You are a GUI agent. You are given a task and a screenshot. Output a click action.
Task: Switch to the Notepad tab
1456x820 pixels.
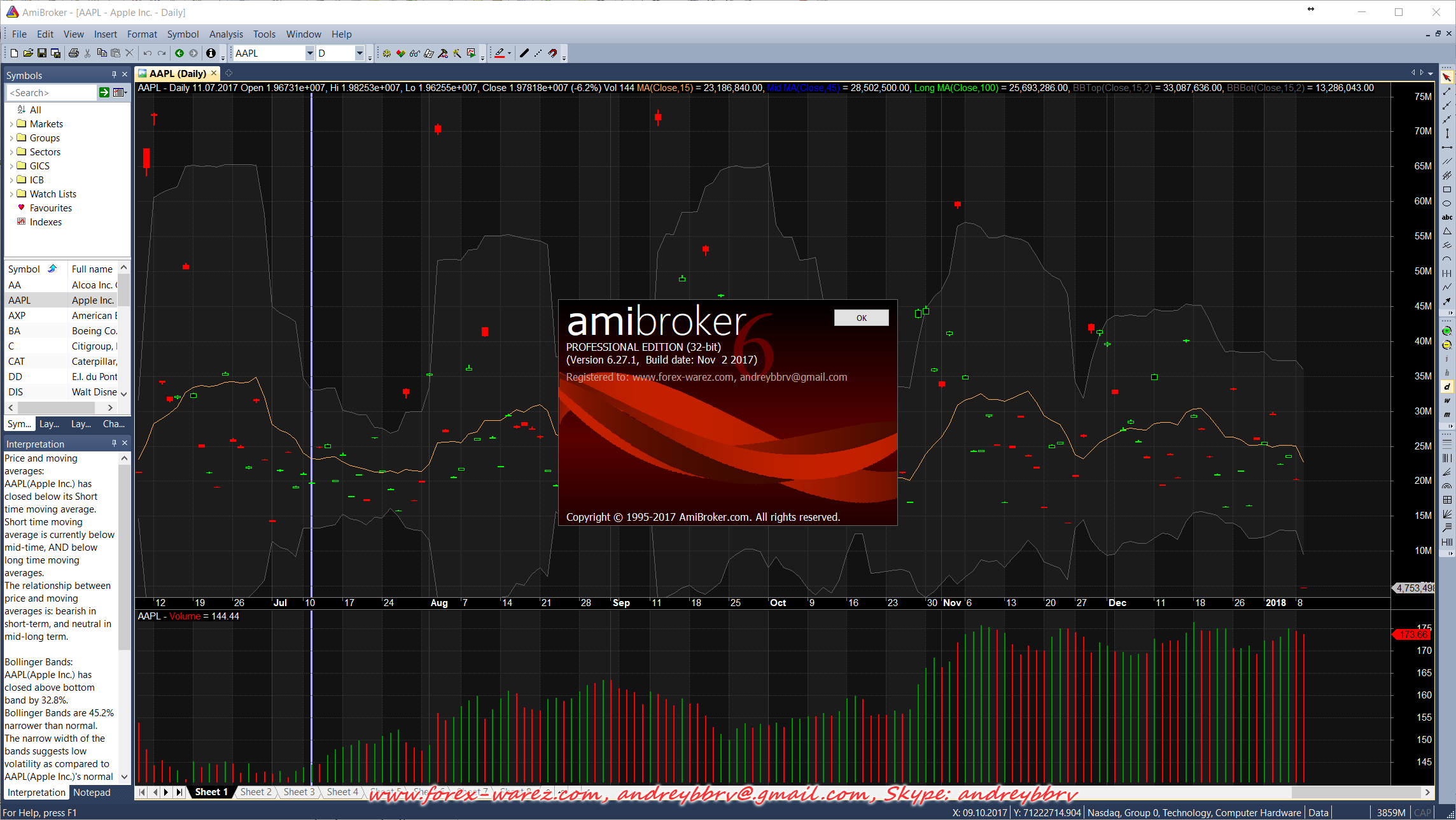pyautogui.click(x=92, y=793)
